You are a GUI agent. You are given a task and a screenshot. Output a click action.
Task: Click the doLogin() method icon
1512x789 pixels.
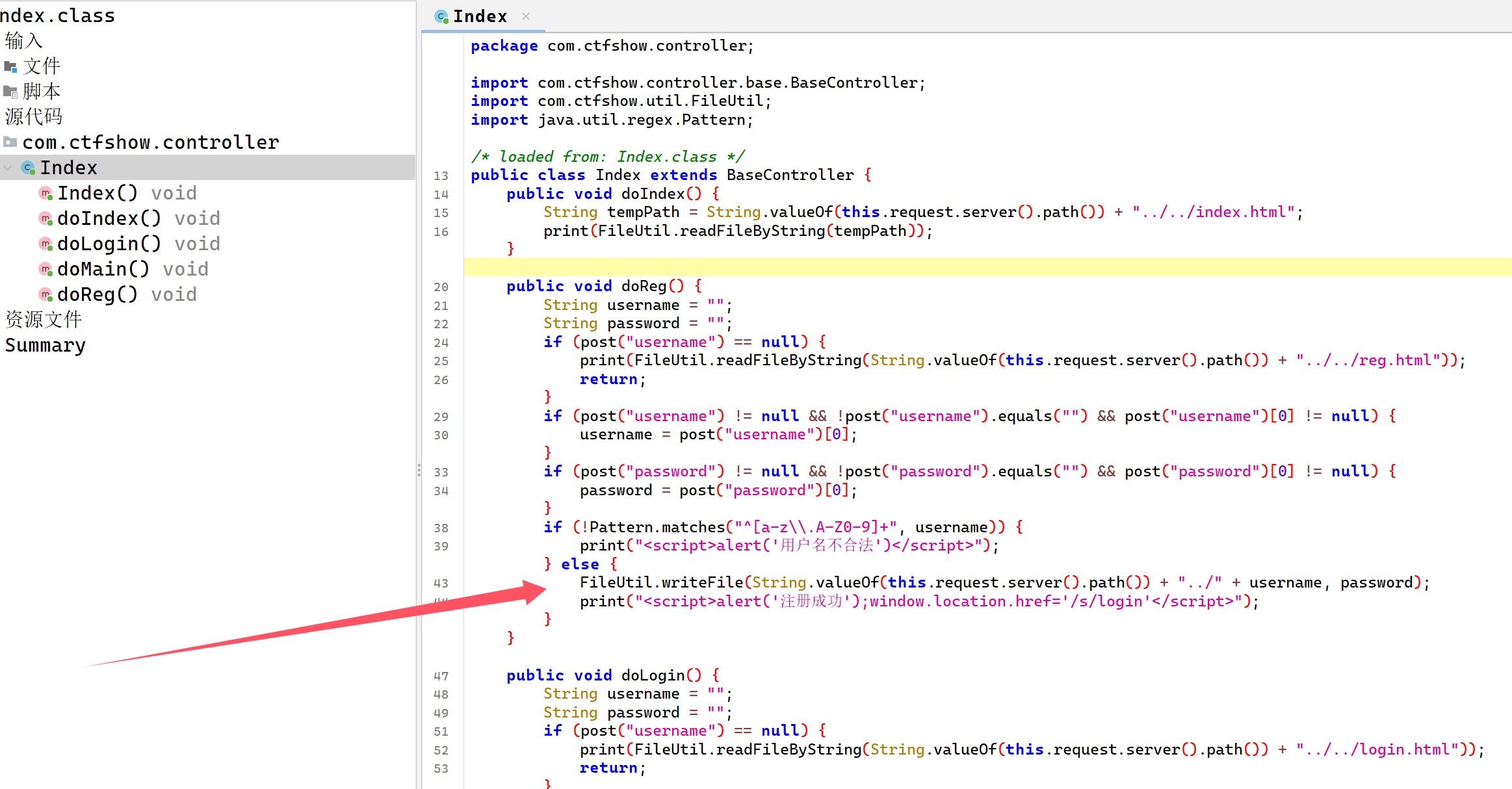pyautogui.click(x=46, y=244)
